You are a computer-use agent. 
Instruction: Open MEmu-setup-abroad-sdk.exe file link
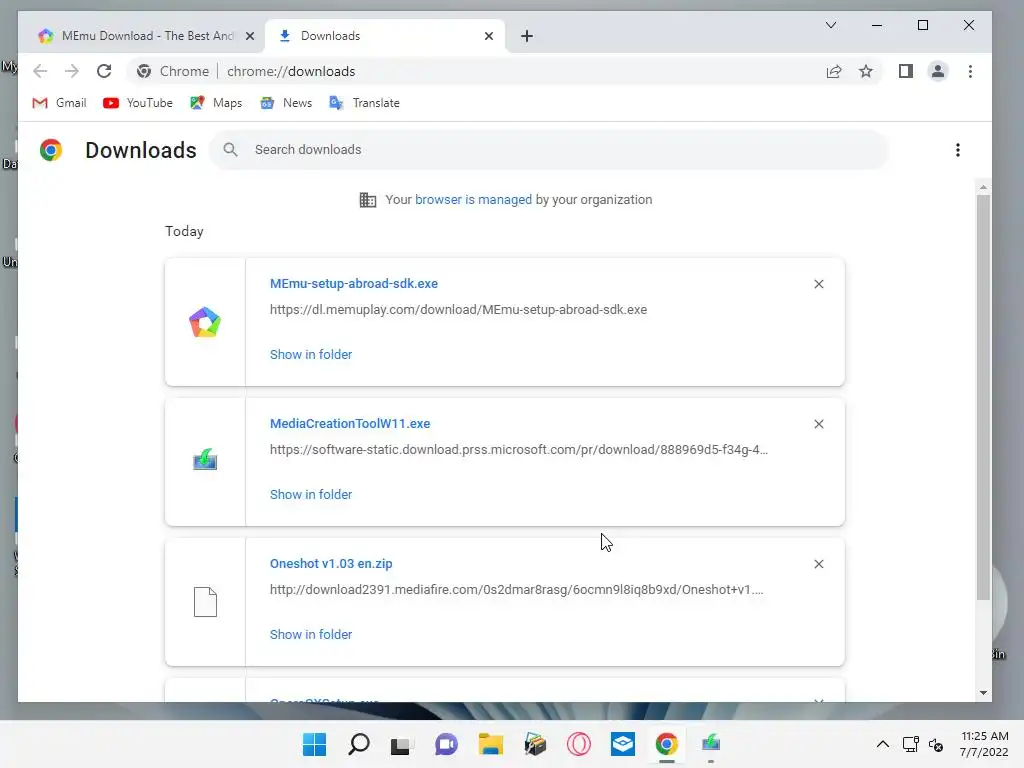(354, 283)
